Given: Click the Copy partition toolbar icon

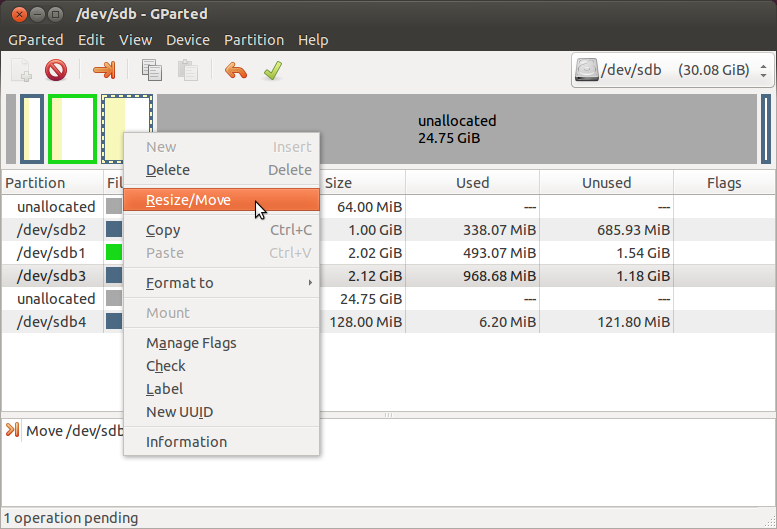Looking at the screenshot, I should pos(152,70).
